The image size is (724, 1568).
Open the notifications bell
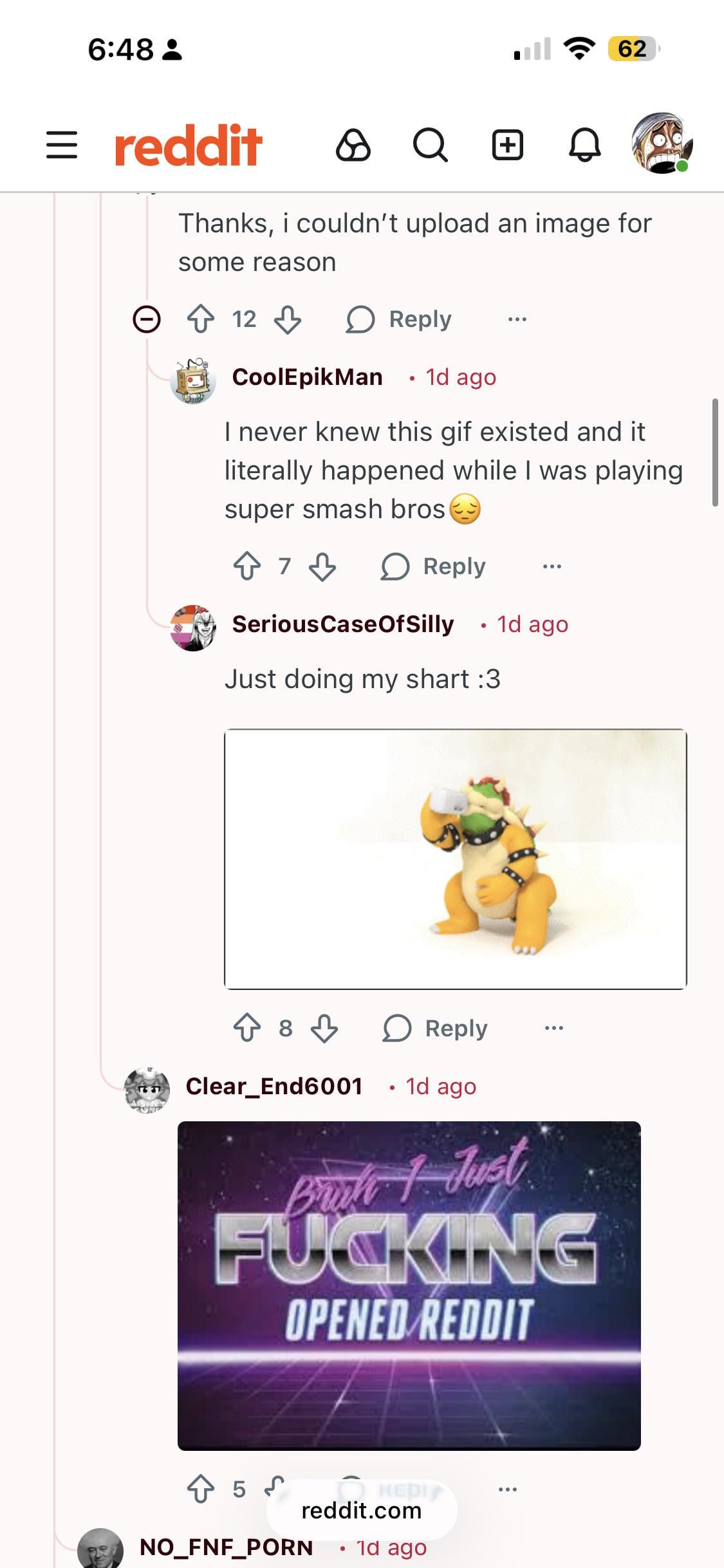[584, 144]
